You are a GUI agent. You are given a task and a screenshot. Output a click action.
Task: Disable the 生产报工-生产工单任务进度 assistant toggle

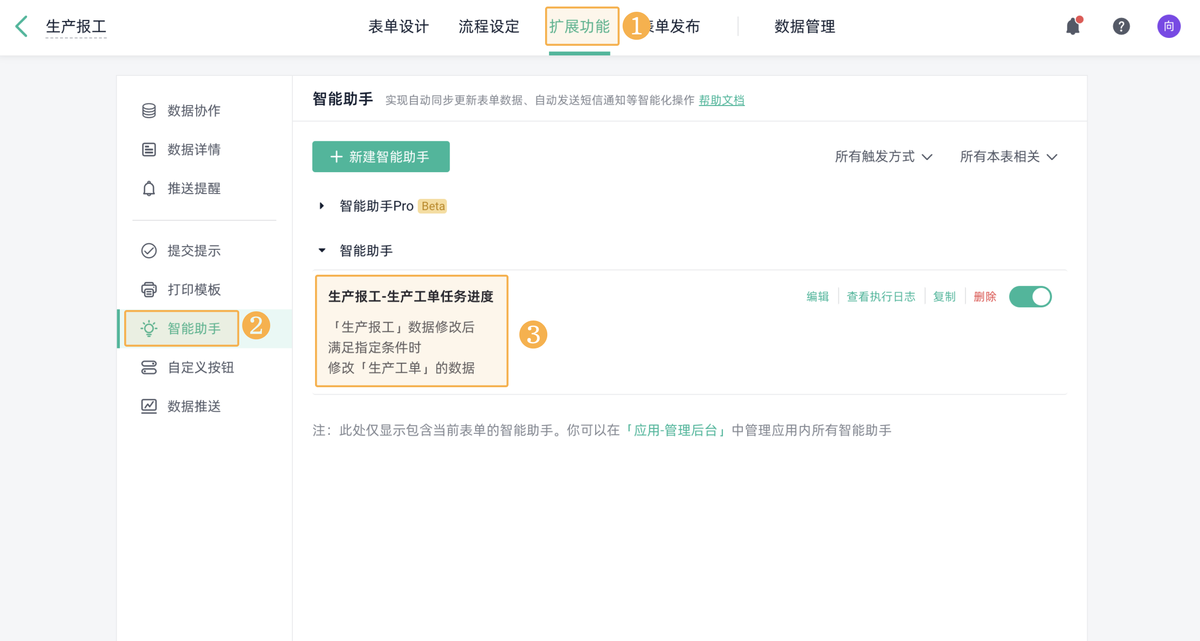[1030, 296]
